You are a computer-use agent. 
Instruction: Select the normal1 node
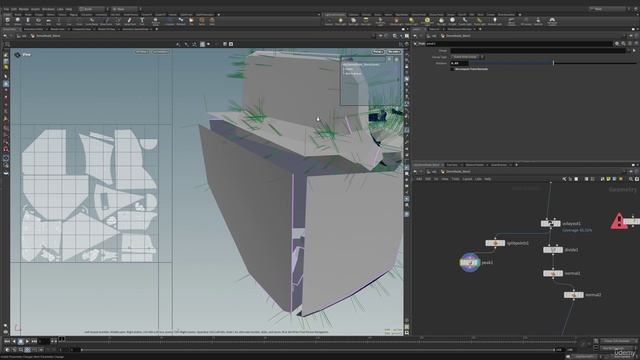pos(553,273)
